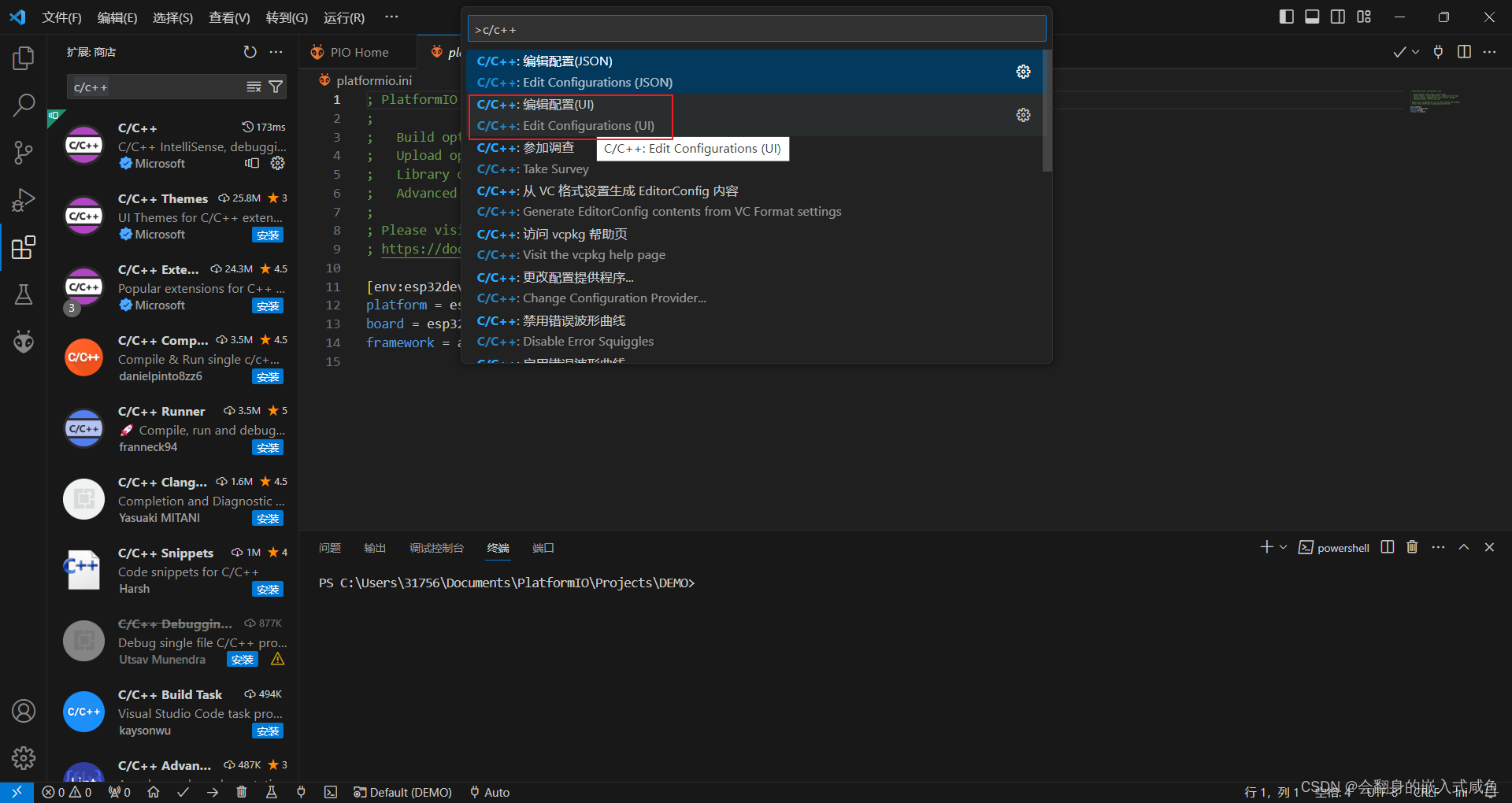
Task: Open the PlatformIO alien icon view
Action: tap(24, 342)
